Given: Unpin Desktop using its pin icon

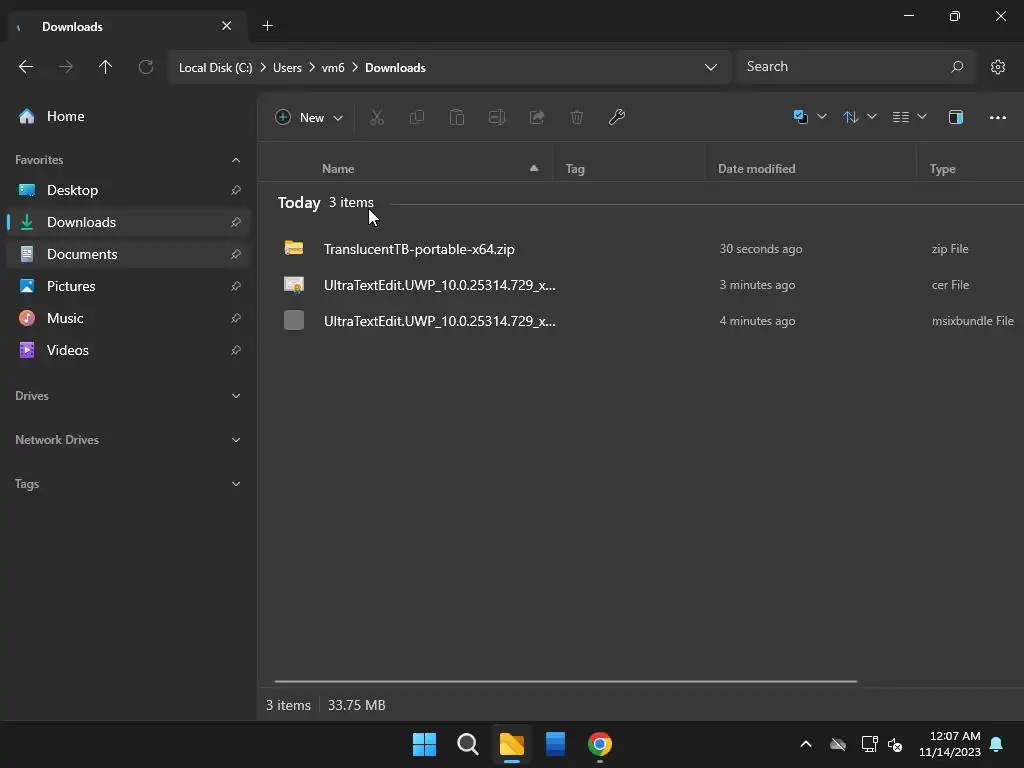Looking at the screenshot, I should point(236,190).
